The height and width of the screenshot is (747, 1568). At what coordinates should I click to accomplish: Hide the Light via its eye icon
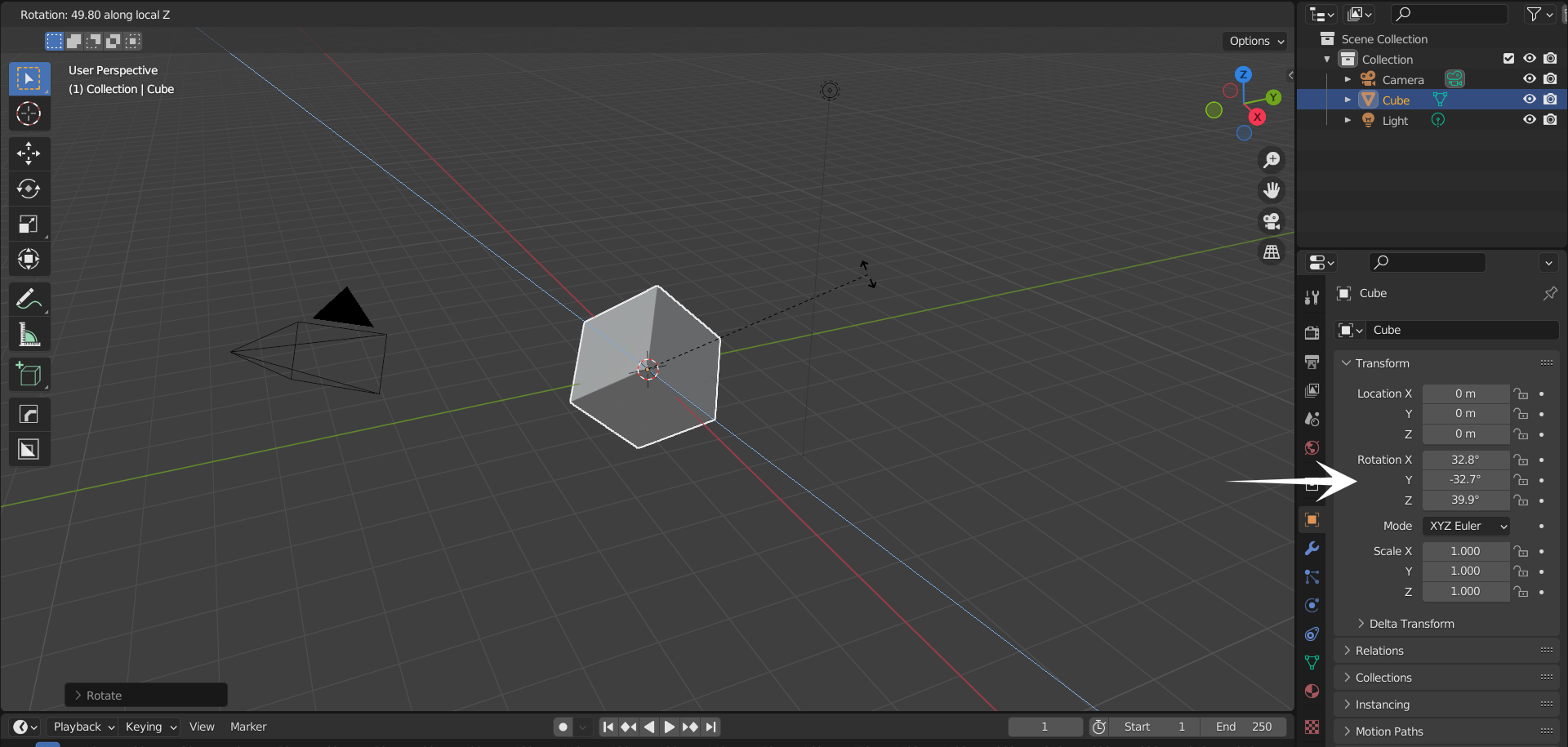point(1530,120)
